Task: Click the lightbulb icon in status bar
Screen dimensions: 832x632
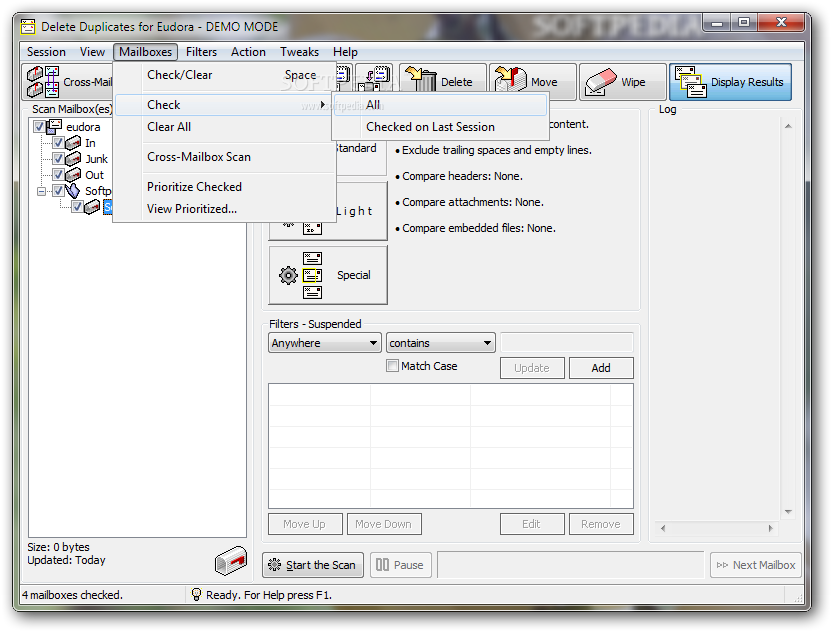Action: 196,594
